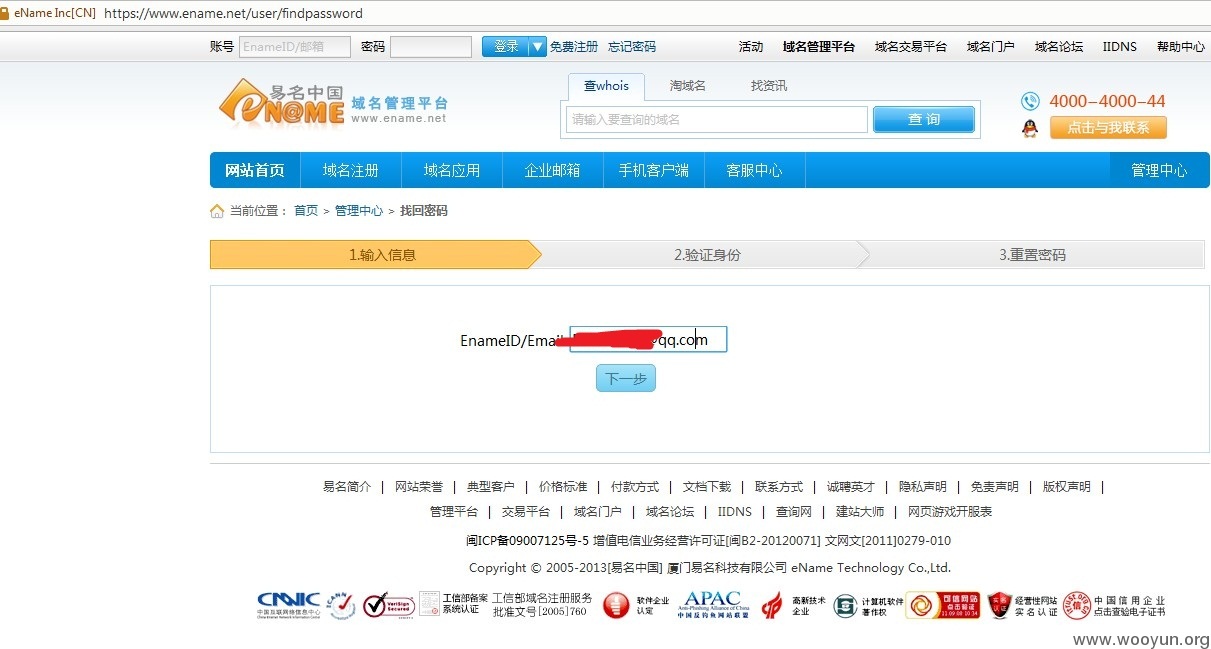
Task: Open the 活动 top link
Action: click(751, 47)
